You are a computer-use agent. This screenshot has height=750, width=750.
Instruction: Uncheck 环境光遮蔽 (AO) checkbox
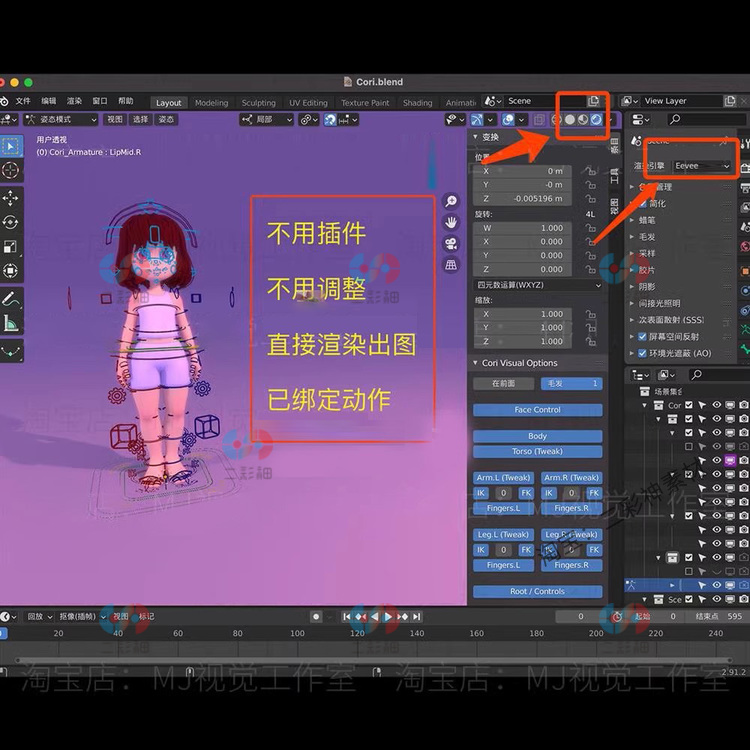click(x=642, y=353)
